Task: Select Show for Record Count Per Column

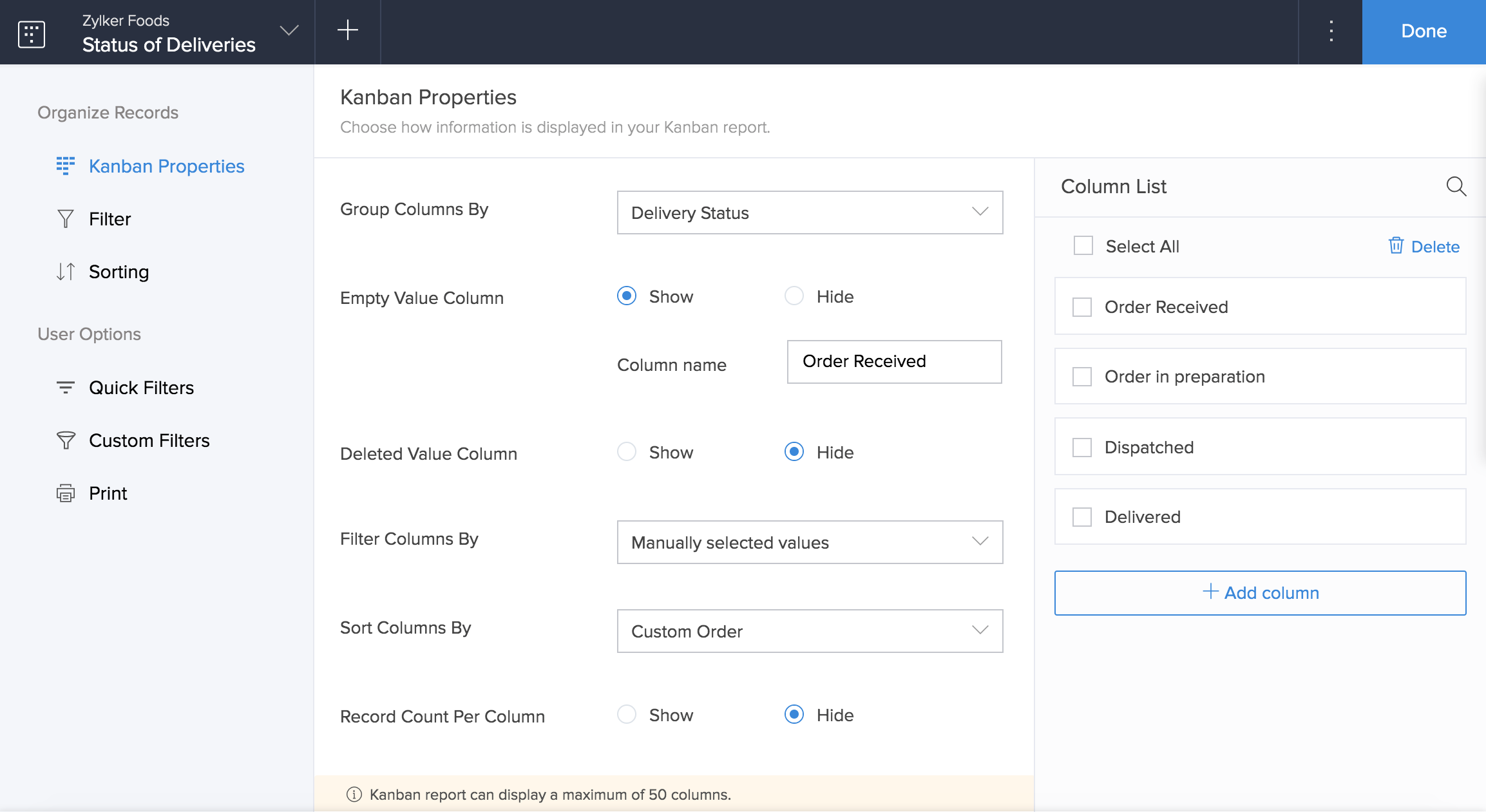Action: point(627,715)
